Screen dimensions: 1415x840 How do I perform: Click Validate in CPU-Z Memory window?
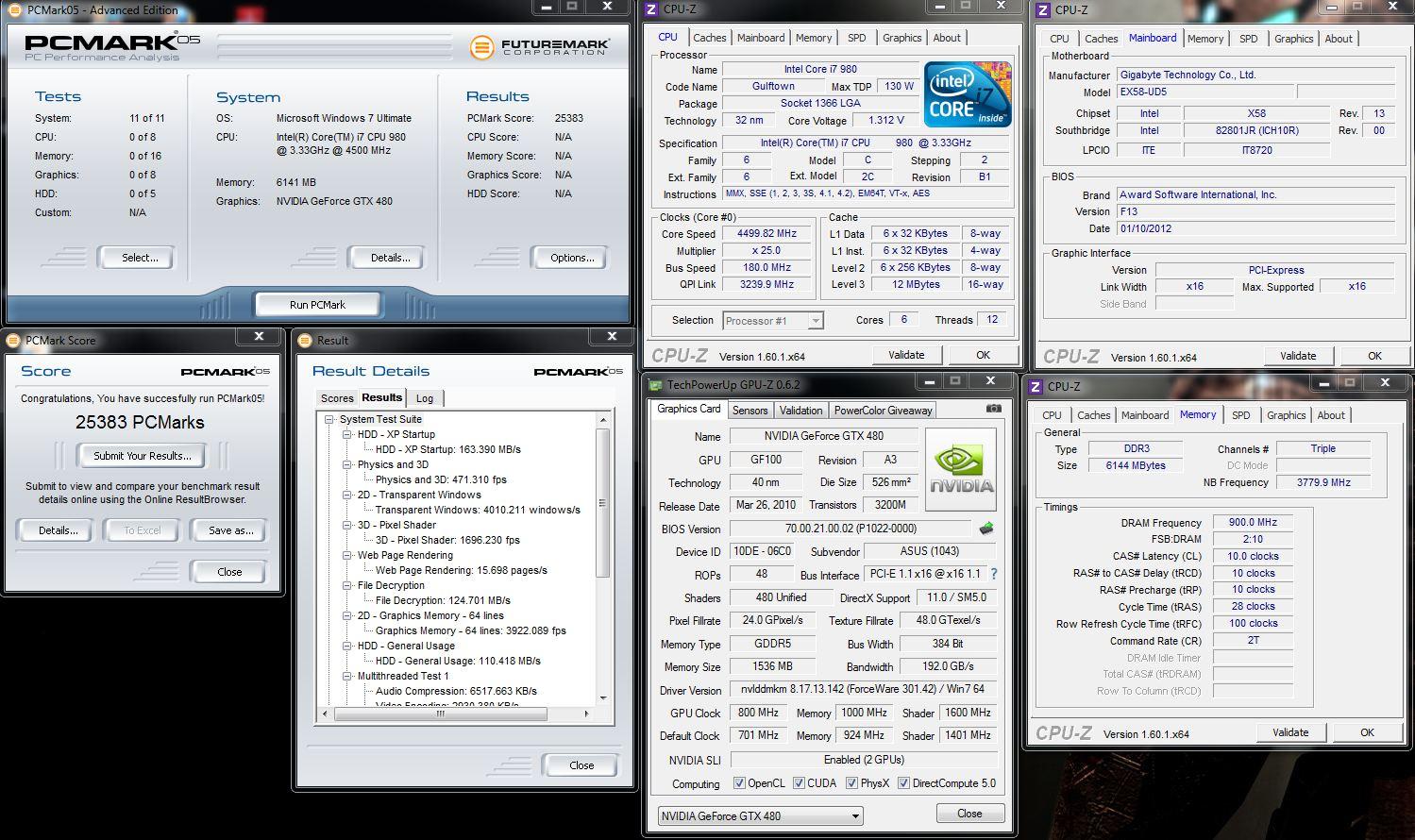point(1290,732)
